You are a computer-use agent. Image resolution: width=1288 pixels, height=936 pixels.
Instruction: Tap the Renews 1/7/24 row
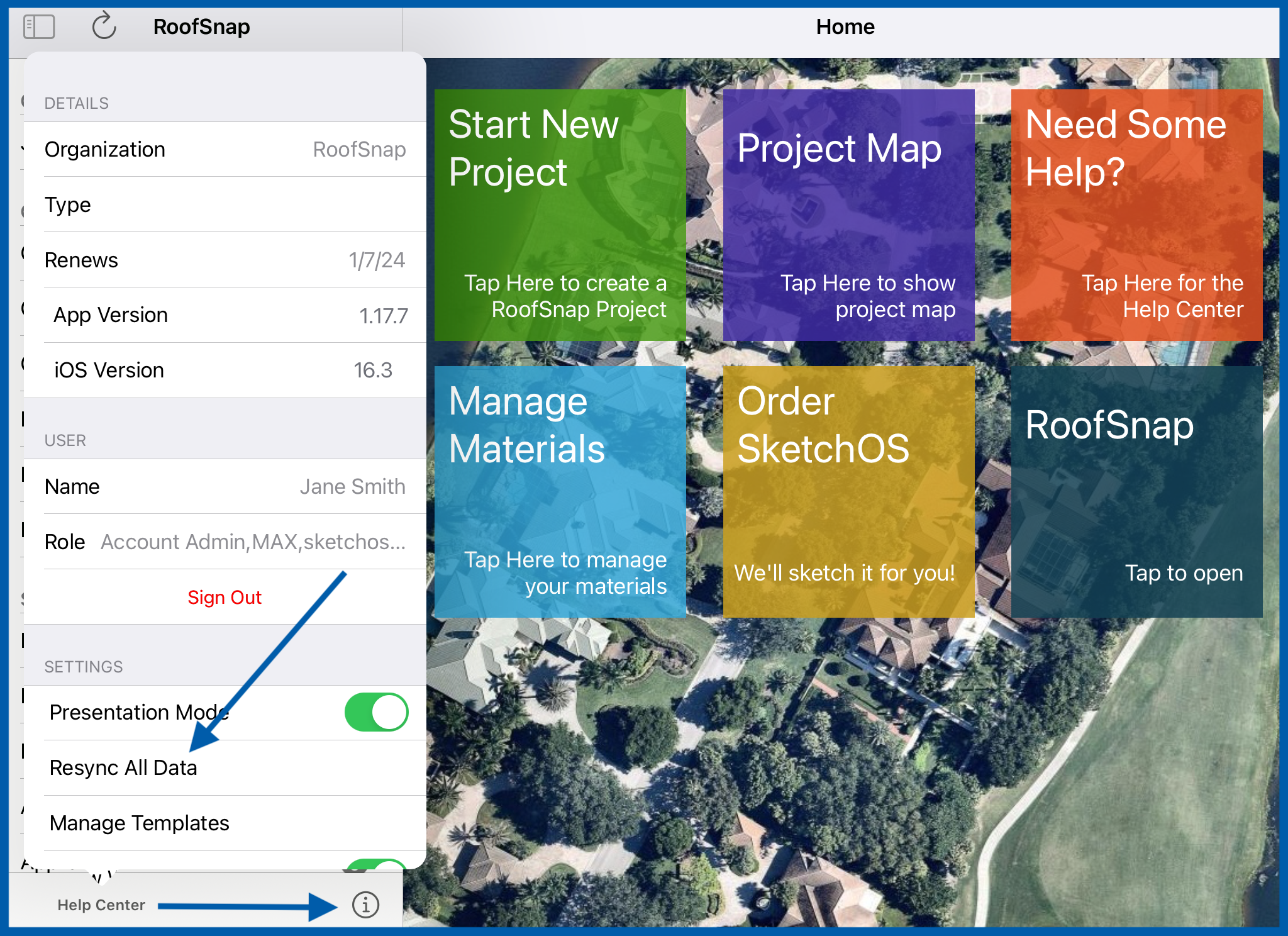pyautogui.click(x=225, y=260)
